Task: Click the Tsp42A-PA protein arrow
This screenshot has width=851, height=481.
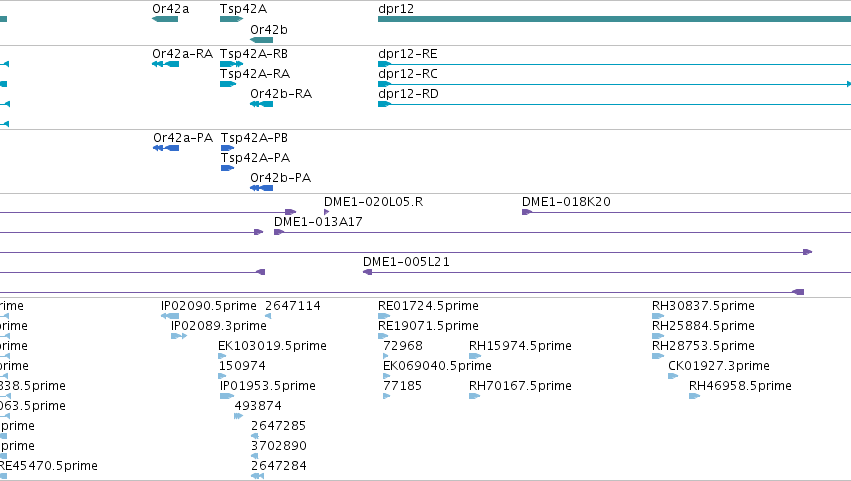Action: pyautogui.click(x=227, y=168)
